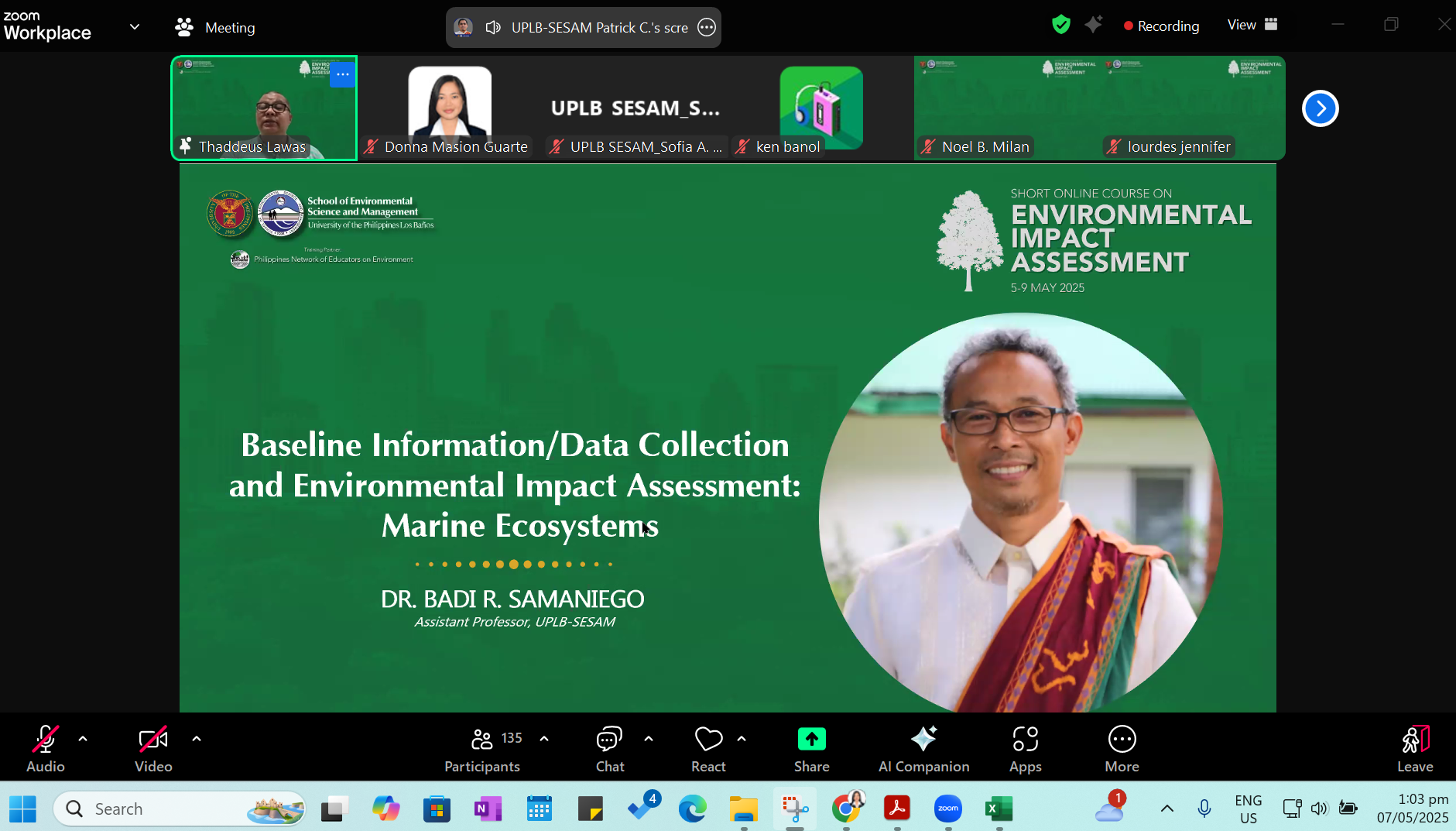This screenshot has width=1456, height=831.
Task: Select Thaddeus Lawas video thumbnail
Action: [x=264, y=108]
